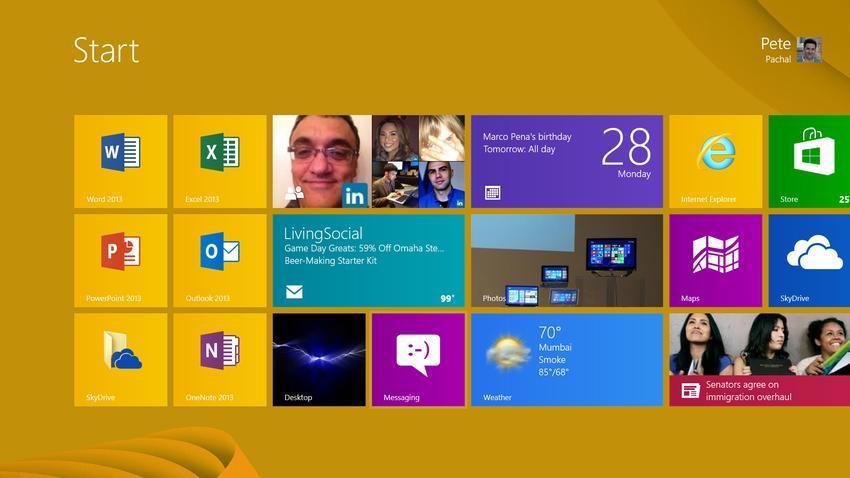Open the Maps app tile
This screenshot has width=850, height=478.
715,260
